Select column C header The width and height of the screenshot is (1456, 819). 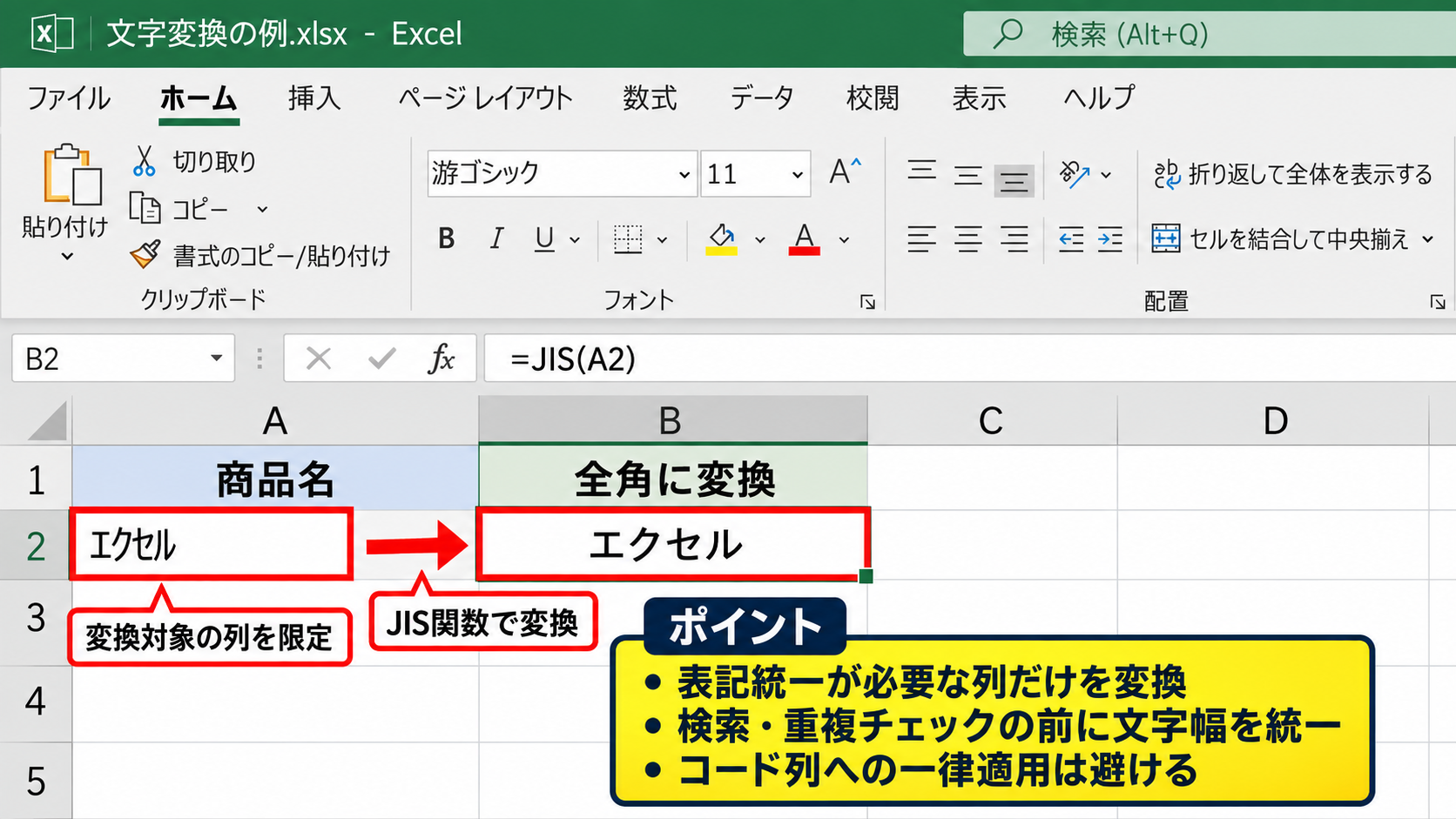[992, 420]
